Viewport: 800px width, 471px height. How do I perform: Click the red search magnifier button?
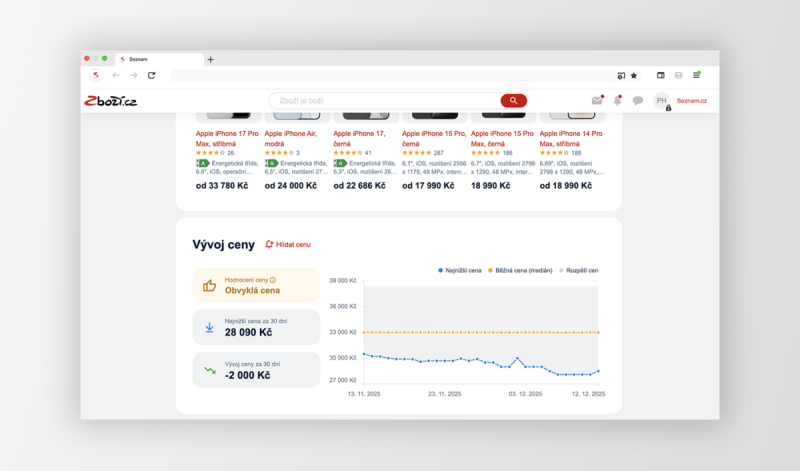(x=513, y=101)
